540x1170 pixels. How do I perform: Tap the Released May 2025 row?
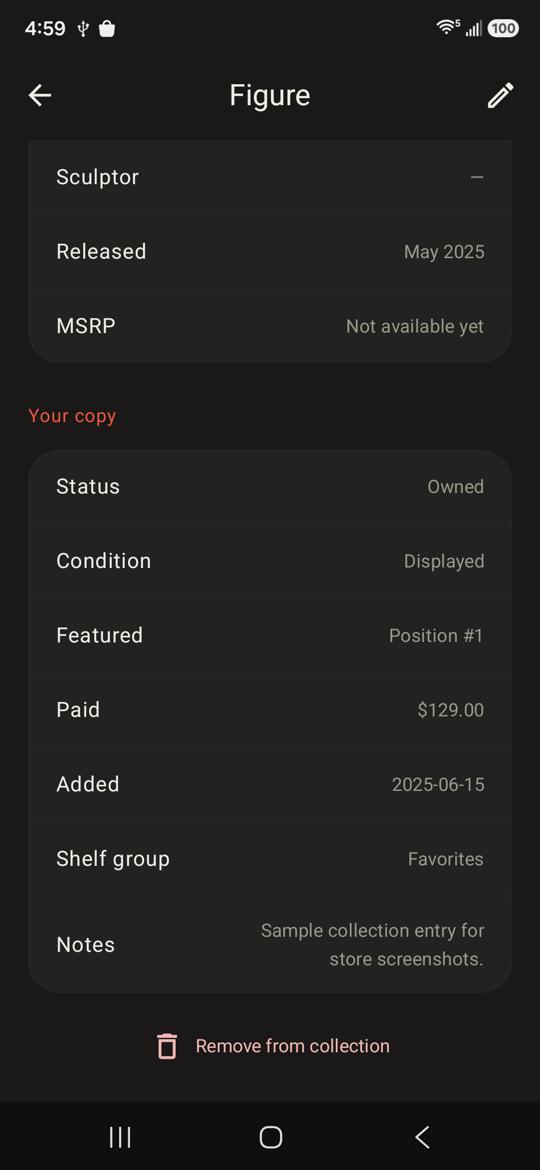tap(270, 251)
